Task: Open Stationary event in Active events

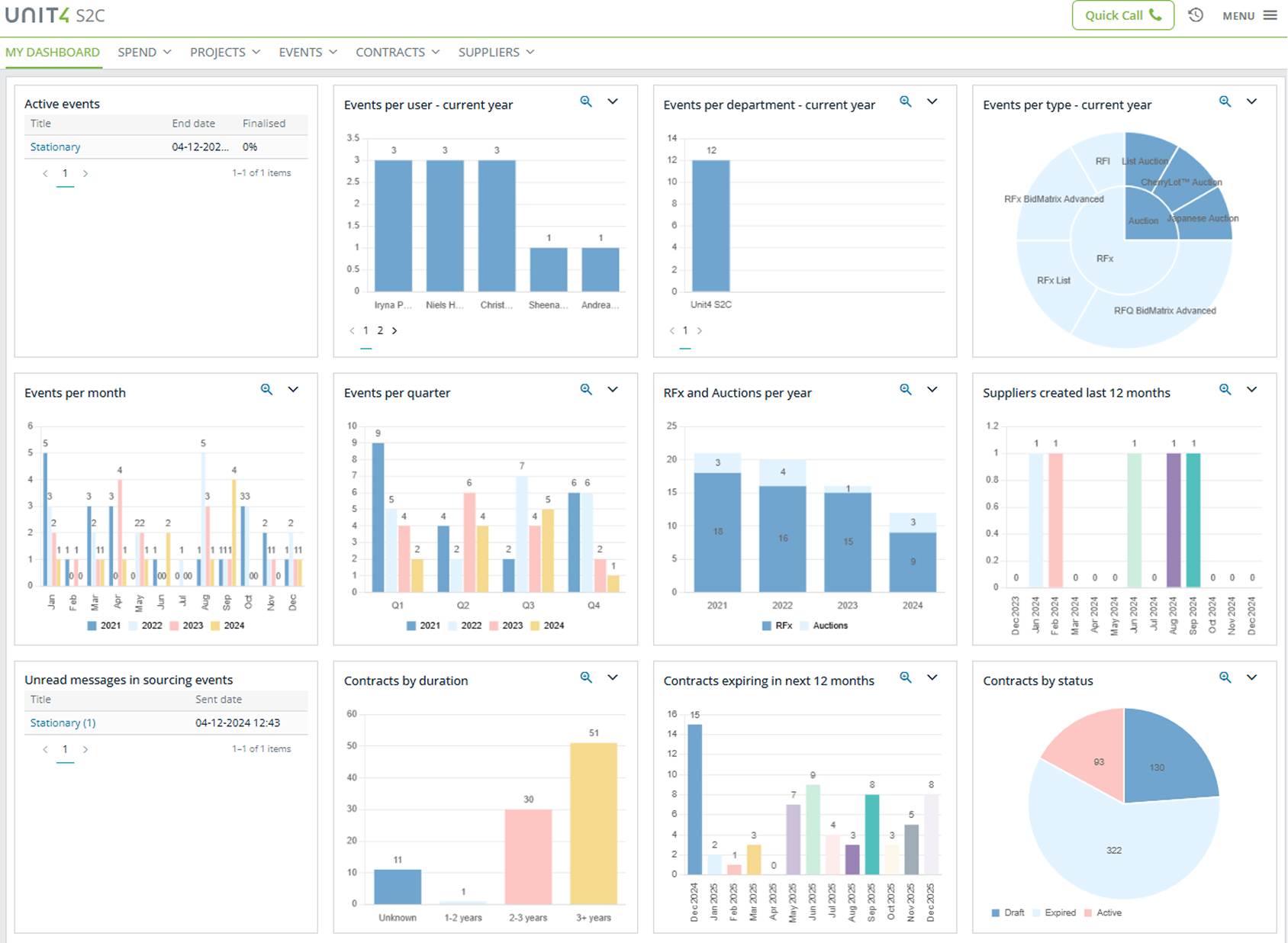Action: 55,146
